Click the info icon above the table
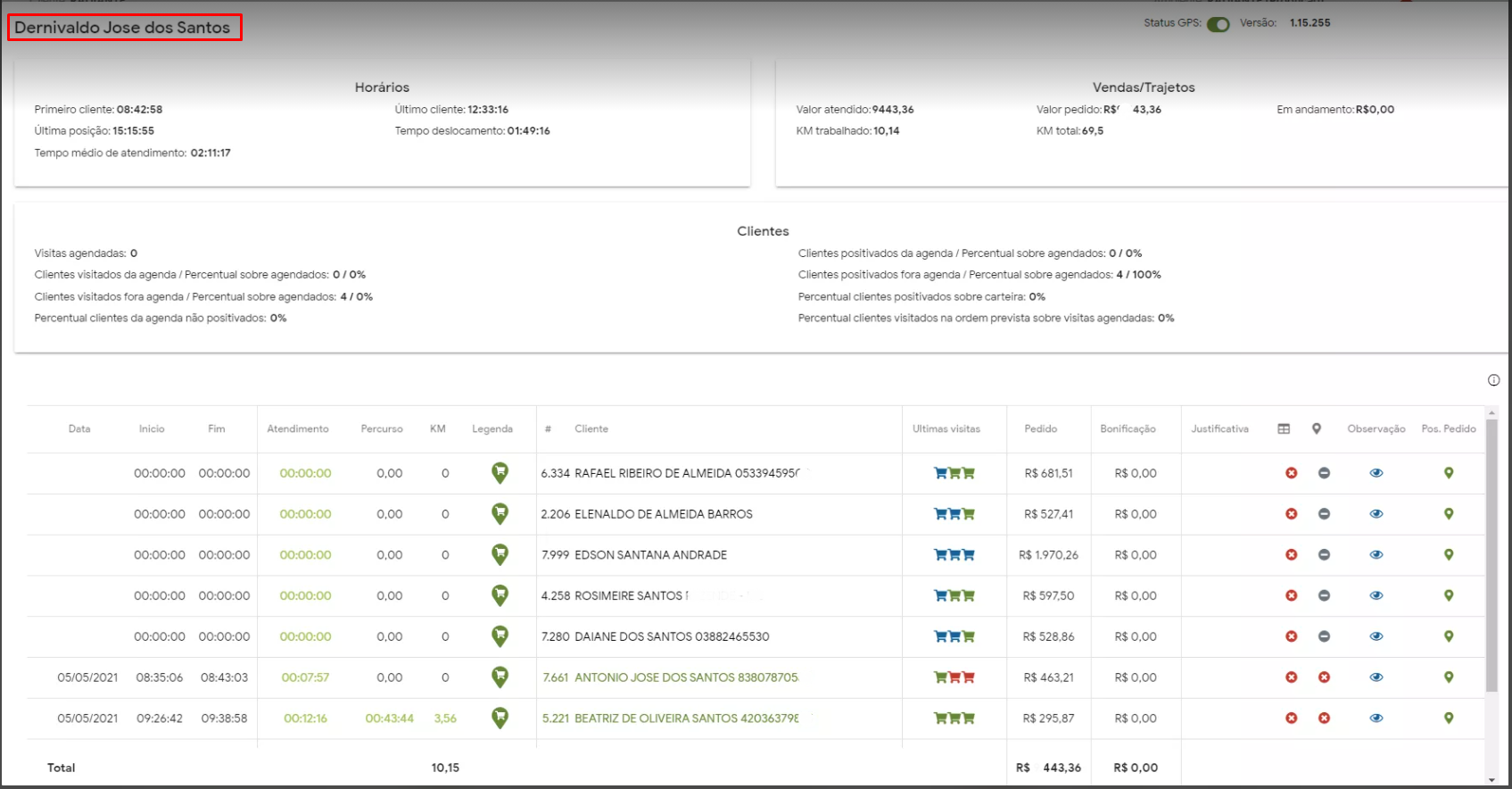The image size is (1512, 789). point(1493,380)
